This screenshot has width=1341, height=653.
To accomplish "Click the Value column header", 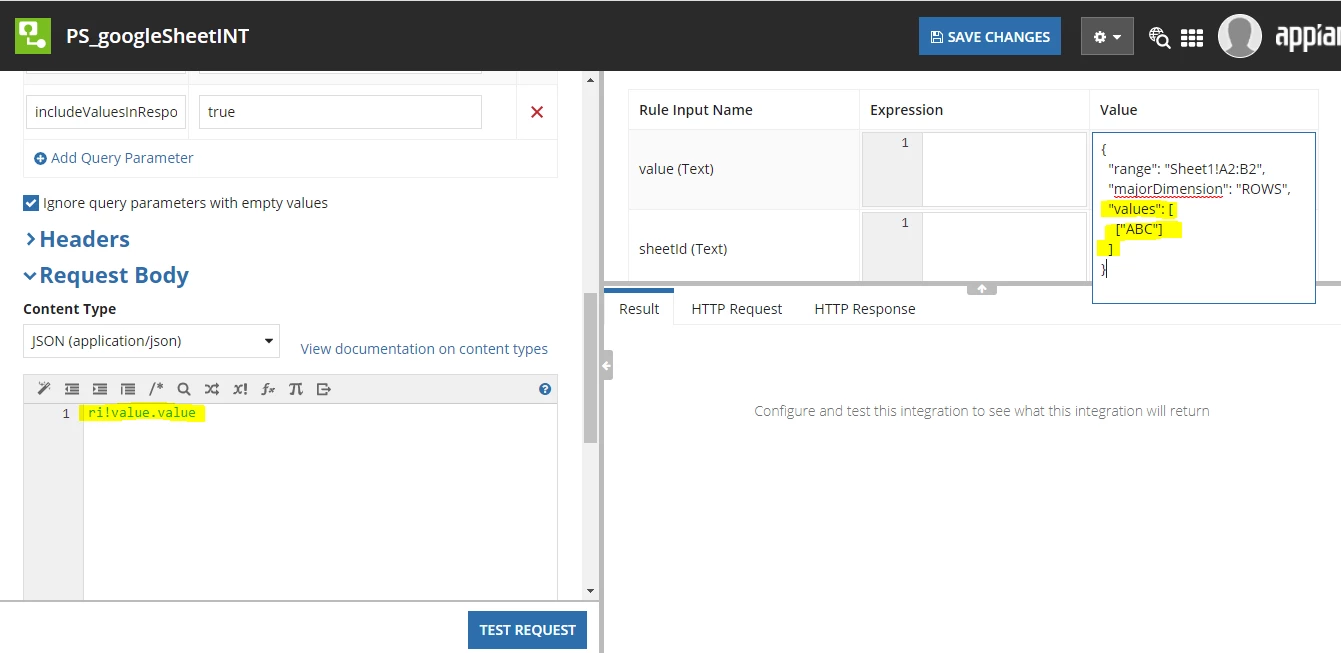I will [x=1118, y=110].
